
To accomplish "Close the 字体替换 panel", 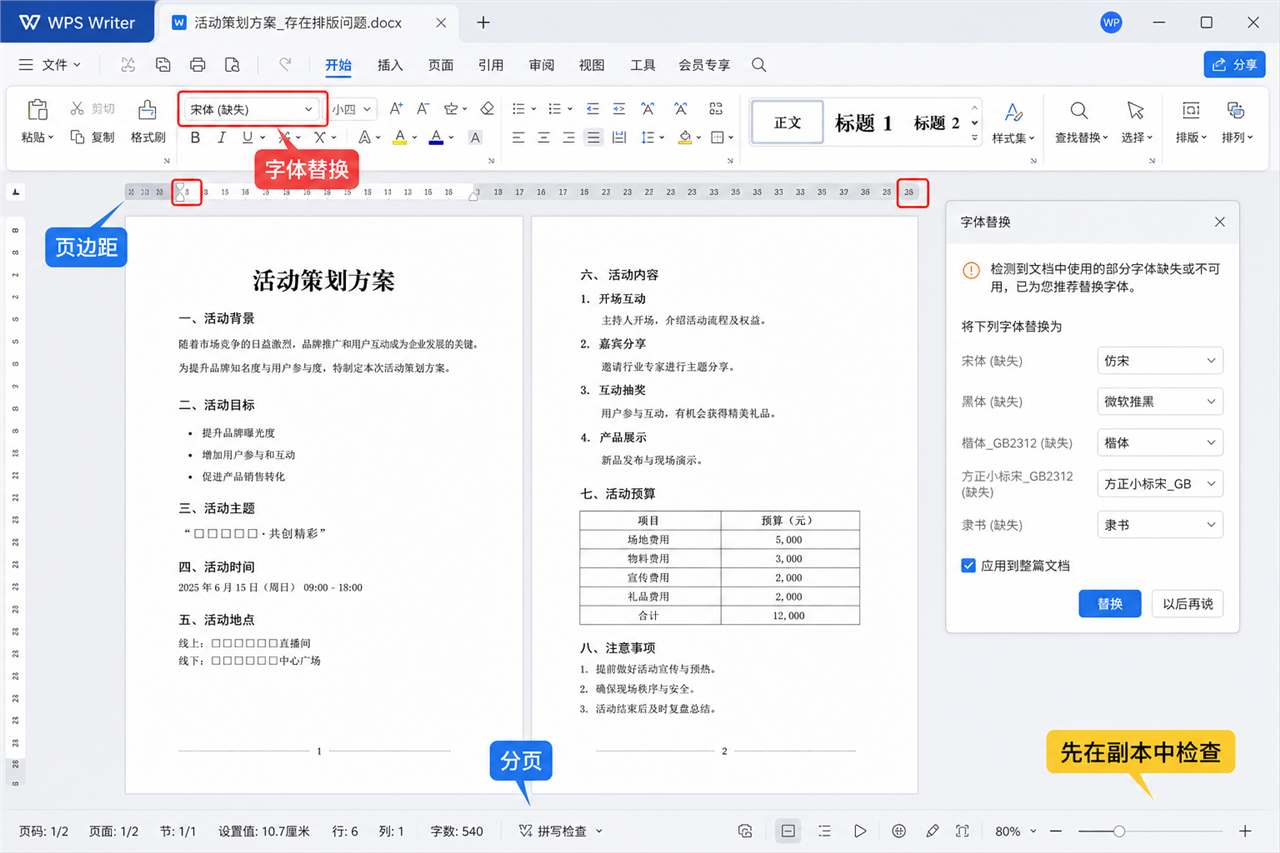I will tap(1219, 222).
